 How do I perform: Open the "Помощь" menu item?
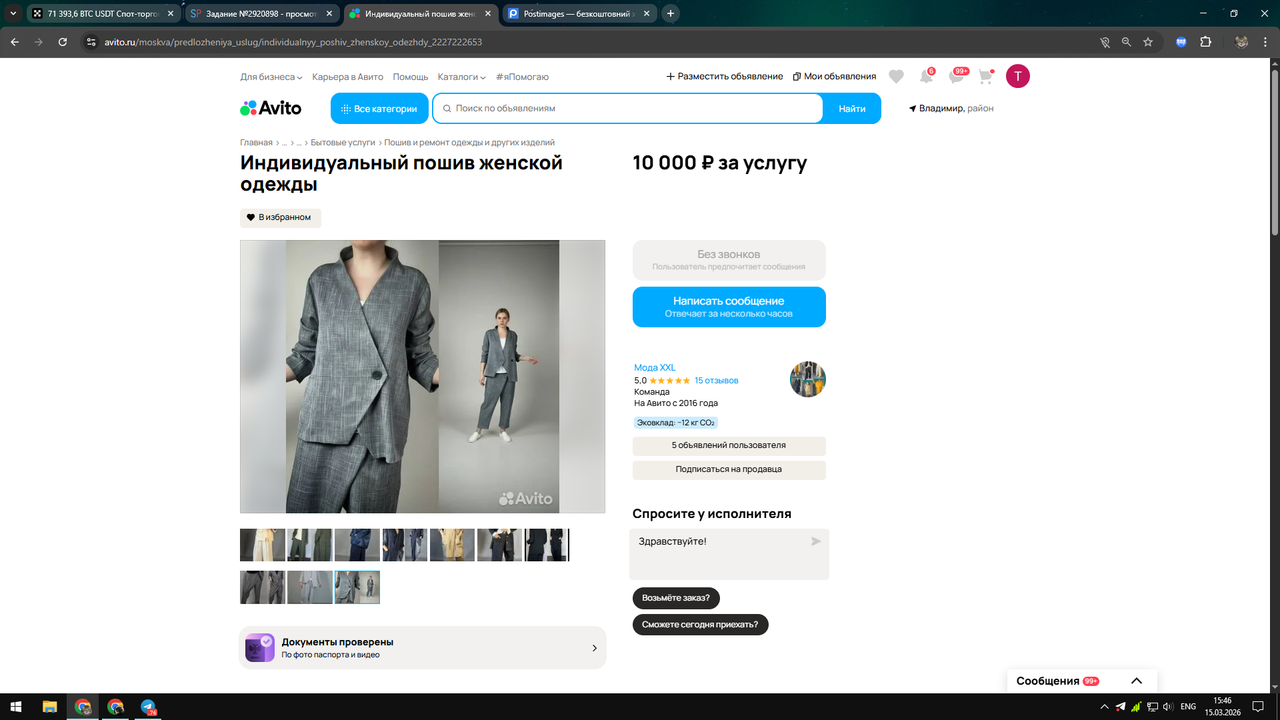pos(410,76)
